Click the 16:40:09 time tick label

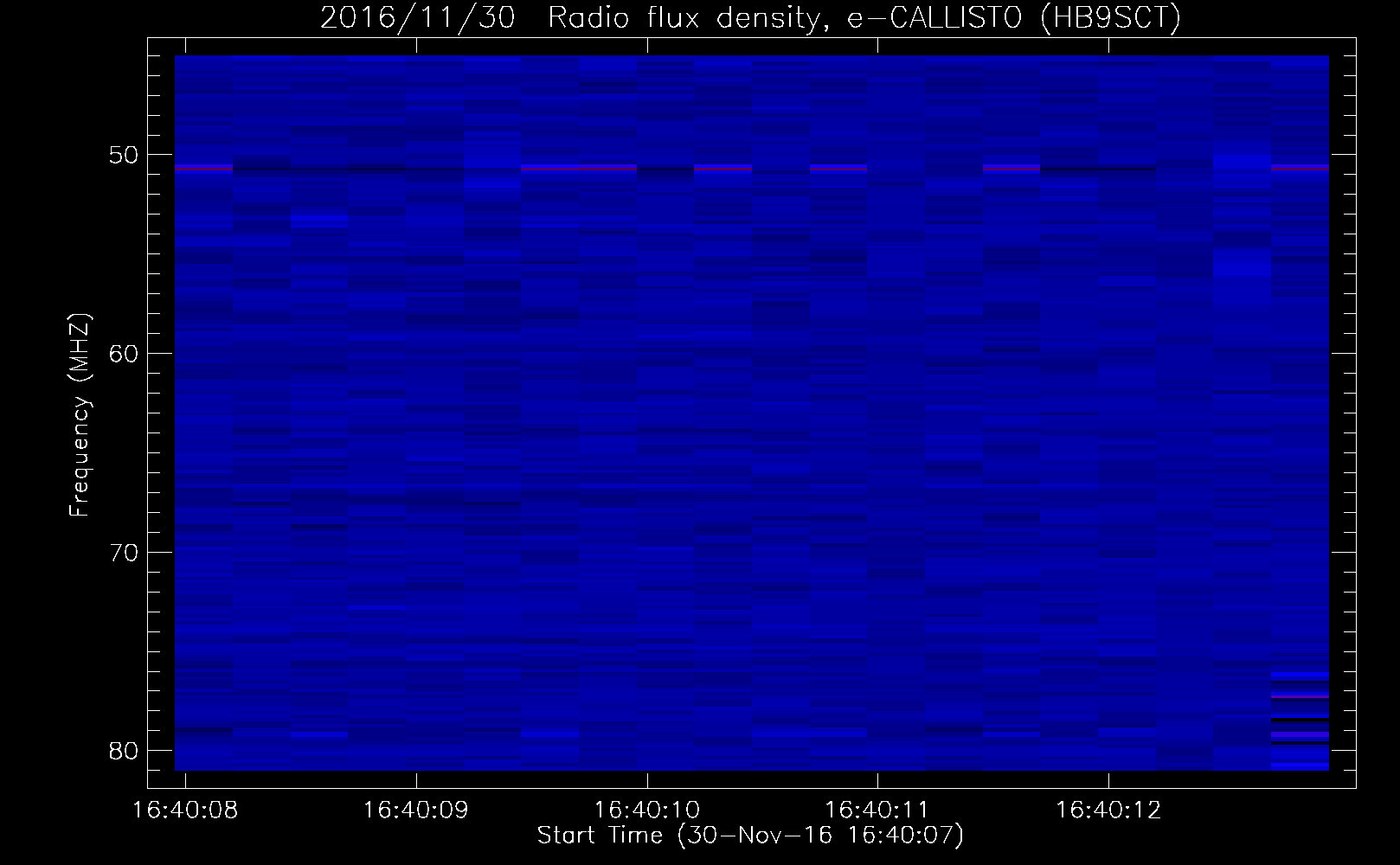416,811
